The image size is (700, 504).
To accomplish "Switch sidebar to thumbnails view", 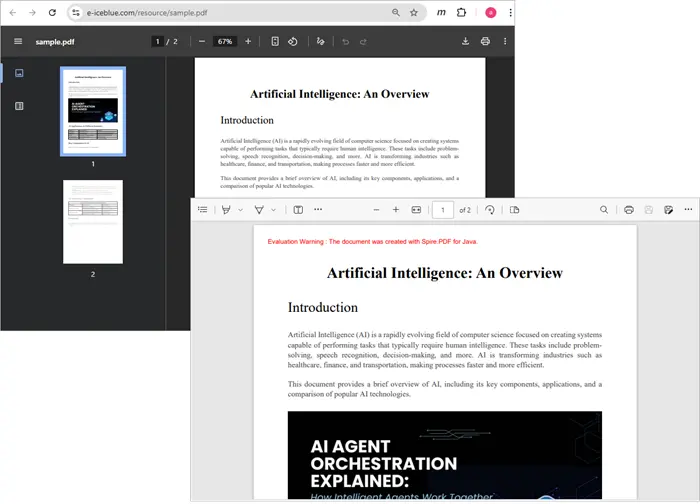I will click(x=19, y=73).
